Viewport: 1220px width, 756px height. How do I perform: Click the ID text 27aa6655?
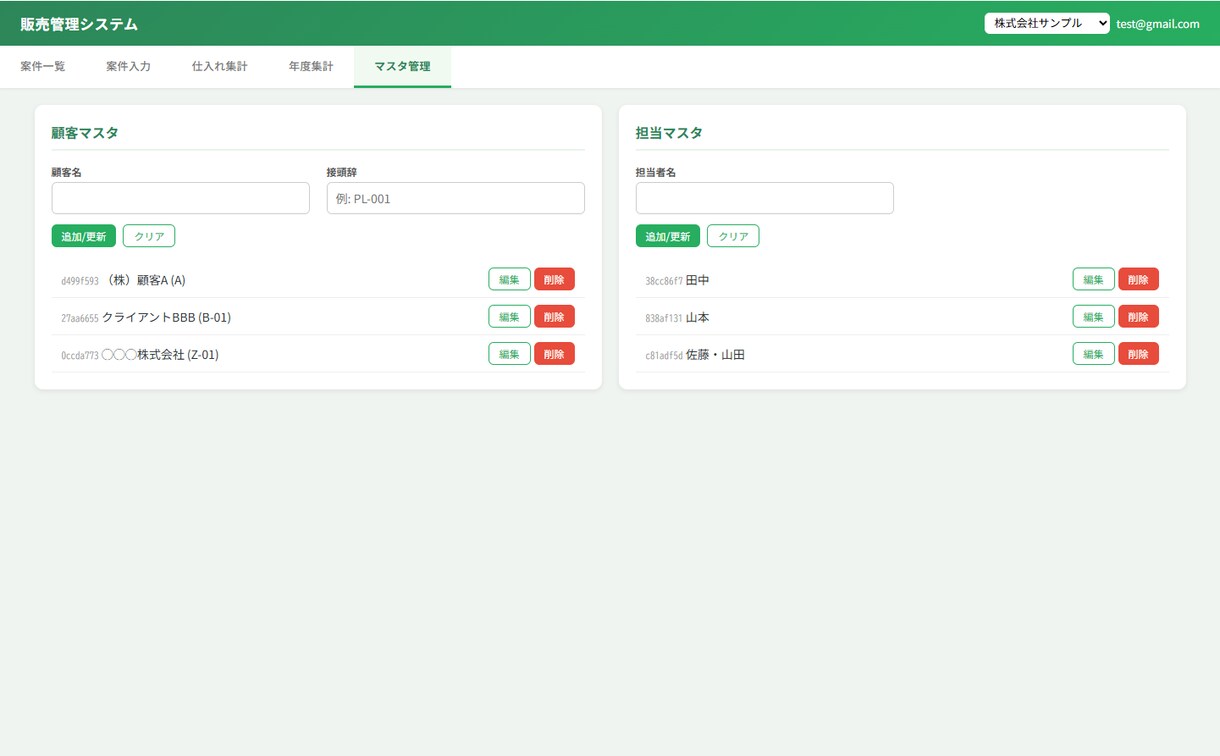pos(80,318)
